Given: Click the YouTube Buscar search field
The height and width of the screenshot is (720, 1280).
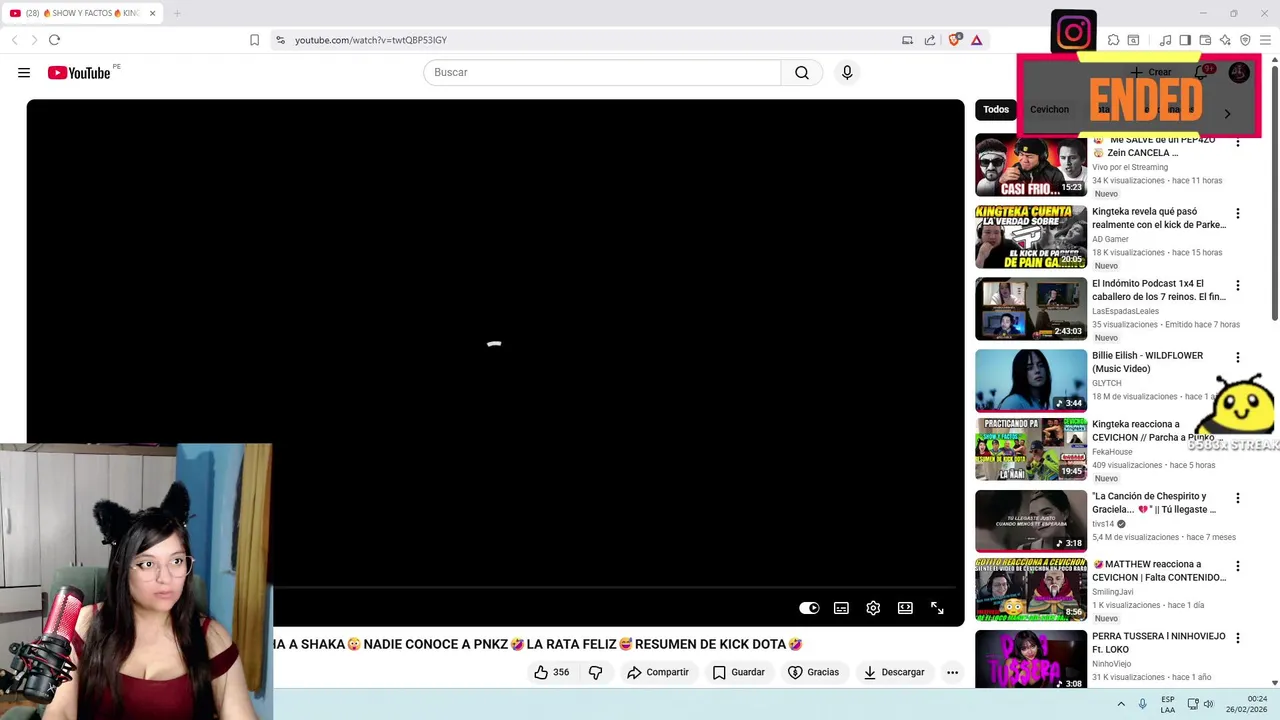Looking at the screenshot, I should point(602,73).
